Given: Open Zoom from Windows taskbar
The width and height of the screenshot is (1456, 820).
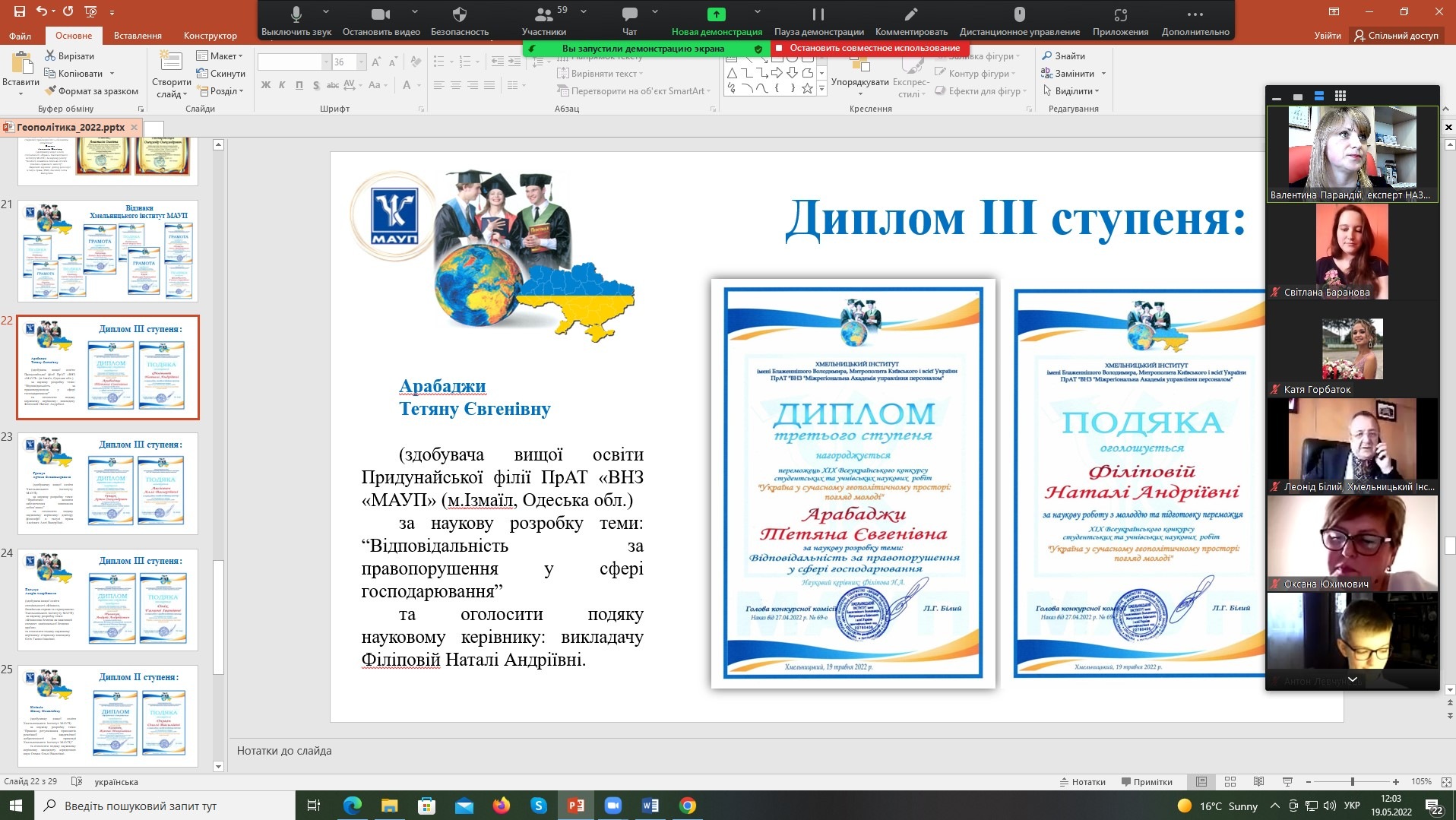Looking at the screenshot, I should 612,806.
